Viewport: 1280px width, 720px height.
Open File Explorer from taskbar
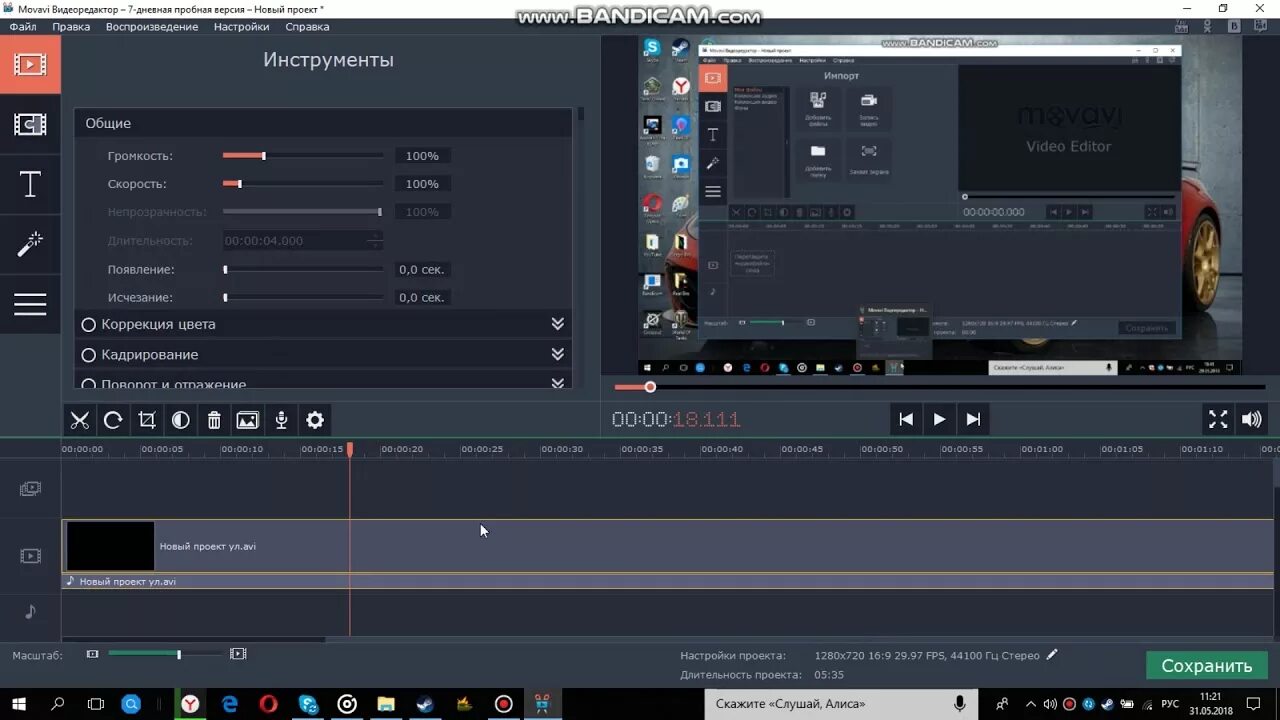tap(386, 704)
